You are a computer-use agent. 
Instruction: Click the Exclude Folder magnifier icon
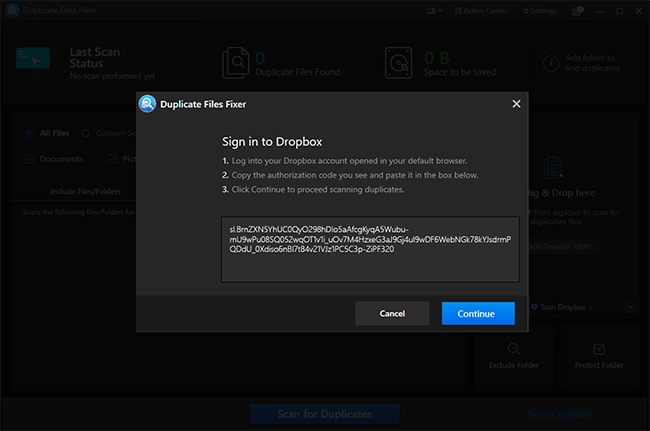tap(514, 349)
